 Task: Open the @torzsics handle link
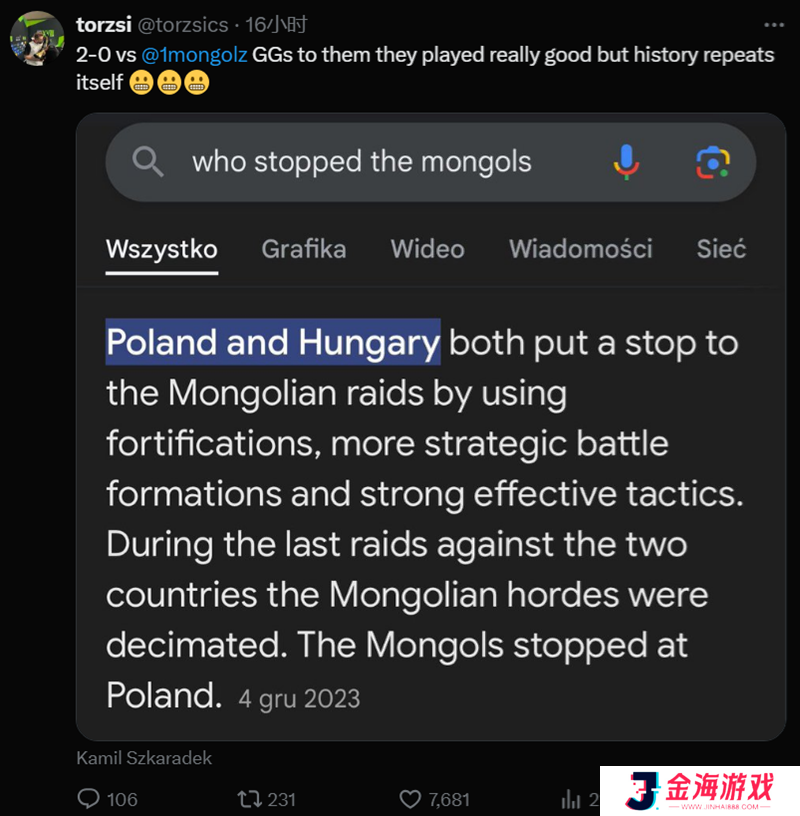coord(183,24)
